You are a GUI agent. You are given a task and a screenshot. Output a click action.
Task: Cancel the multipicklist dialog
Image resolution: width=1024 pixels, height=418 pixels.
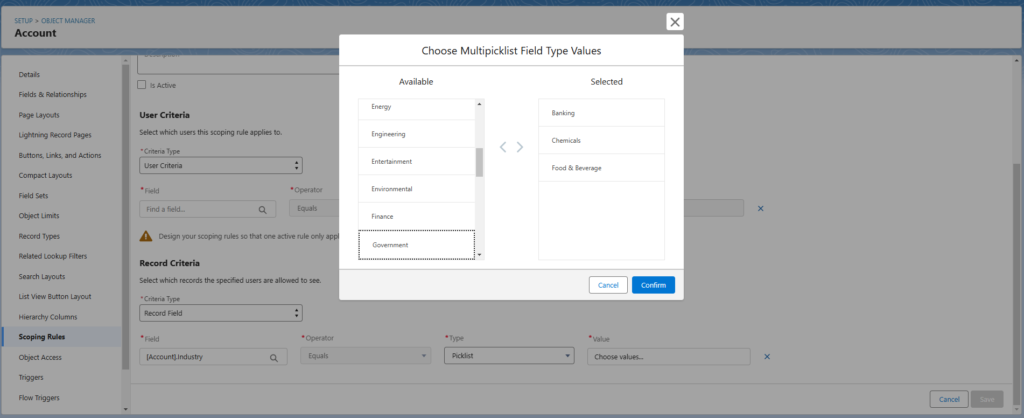coord(608,285)
